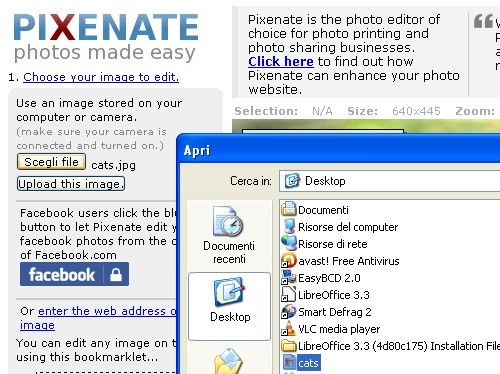The height and width of the screenshot is (374, 500).
Task: Click the Scegli file button
Action: tap(51, 162)
